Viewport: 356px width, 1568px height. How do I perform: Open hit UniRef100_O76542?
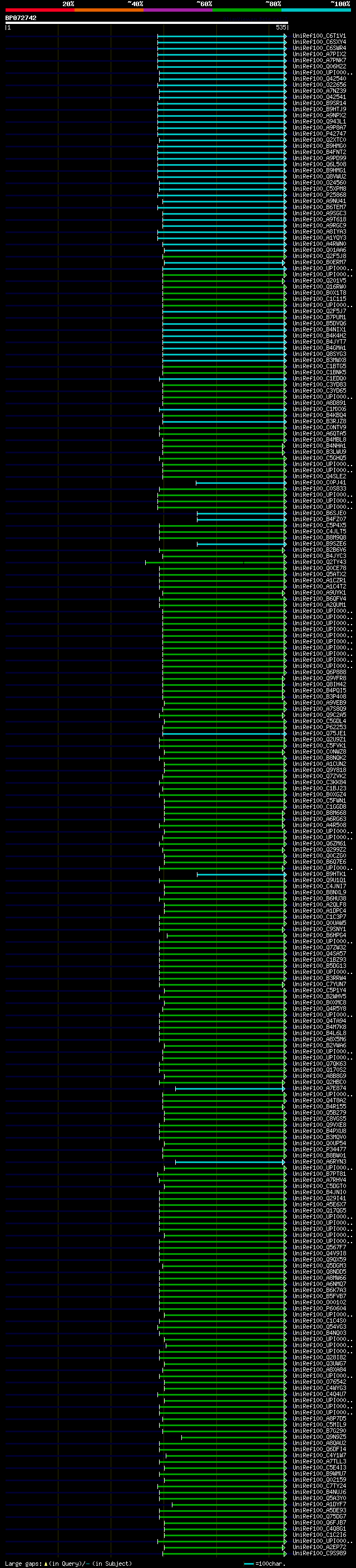click(319, 1382)
